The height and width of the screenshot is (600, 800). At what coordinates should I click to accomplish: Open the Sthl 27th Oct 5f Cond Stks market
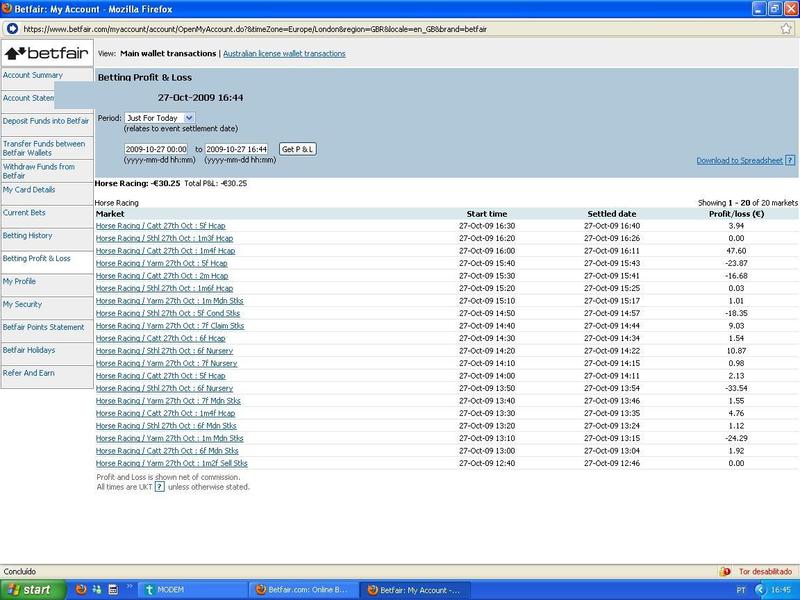coord(168,313)
